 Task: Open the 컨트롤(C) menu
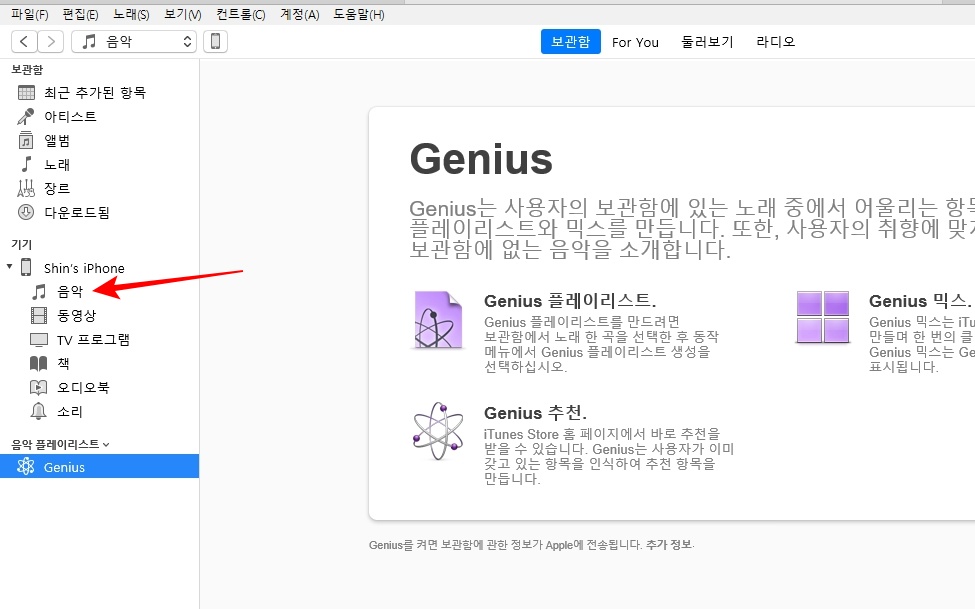241,14
